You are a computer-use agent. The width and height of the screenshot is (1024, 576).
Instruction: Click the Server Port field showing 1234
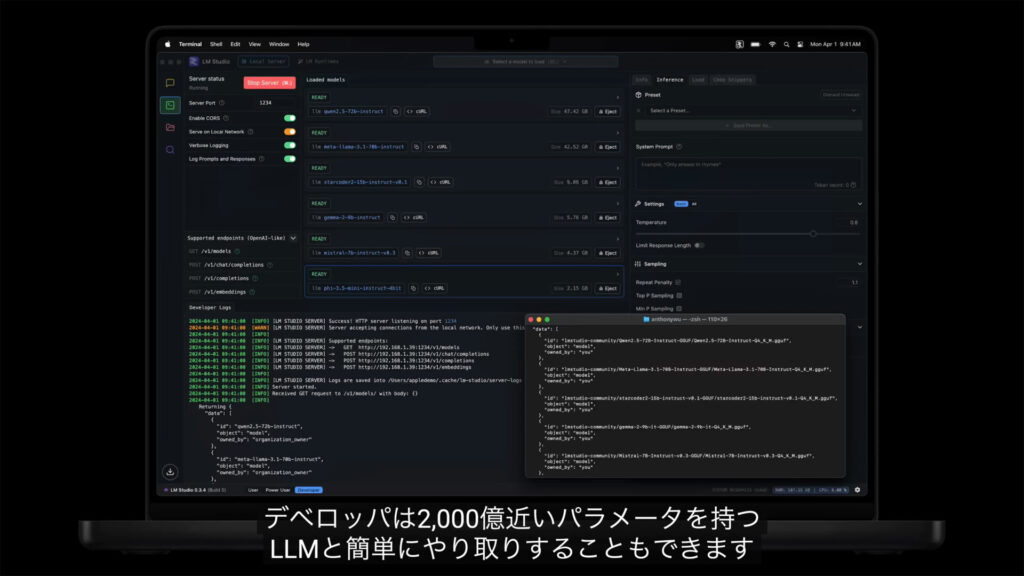click(x=266, y=103)
